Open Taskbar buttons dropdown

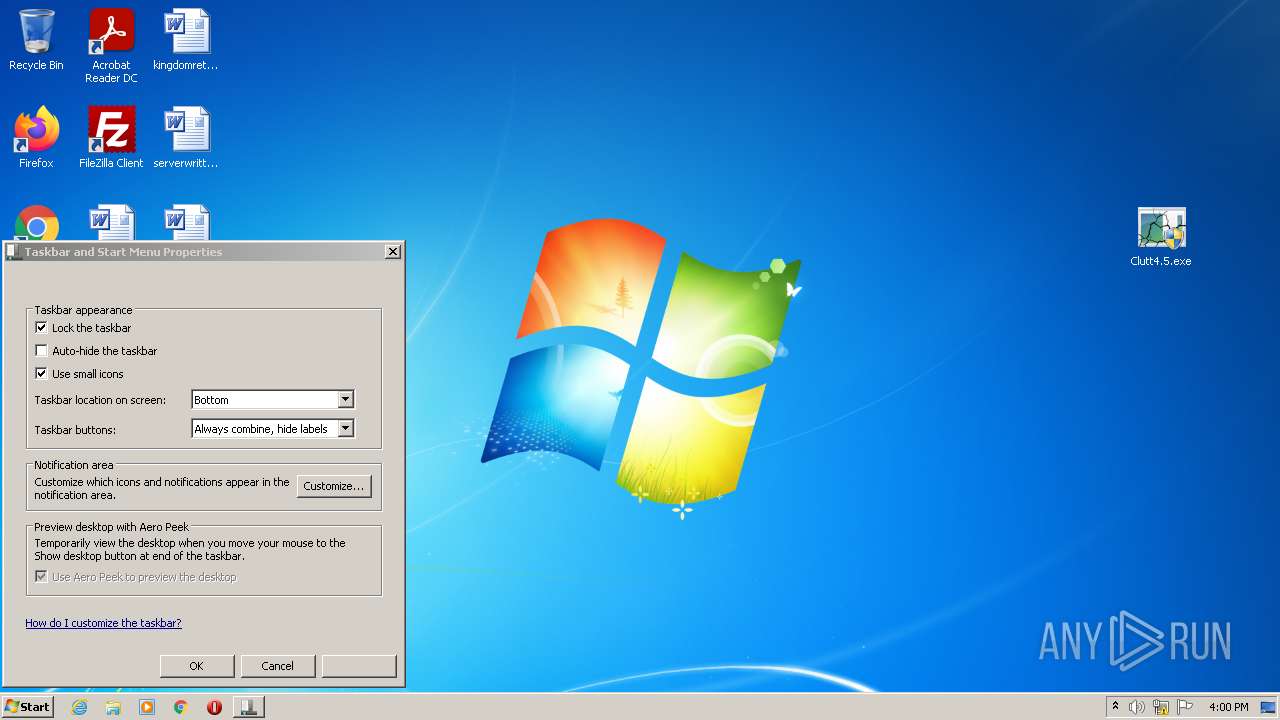pyautogui.click(x=273, y=429)
